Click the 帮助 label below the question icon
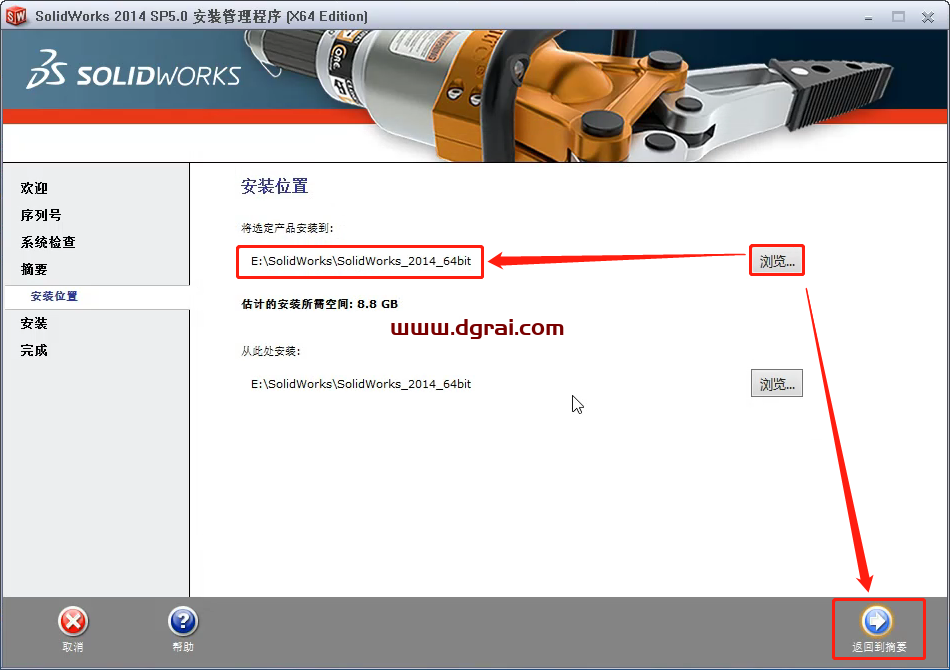Viewport: 950px width, 670px height. pyautogui.click(x=183, y=647)
